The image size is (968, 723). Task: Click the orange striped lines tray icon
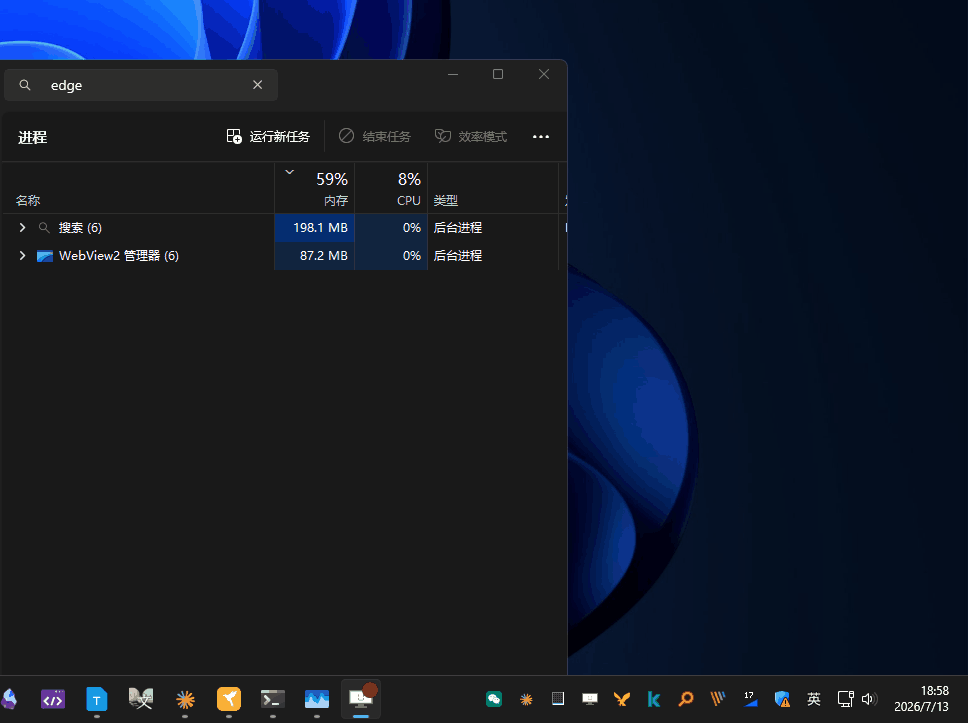coord(717,698)
